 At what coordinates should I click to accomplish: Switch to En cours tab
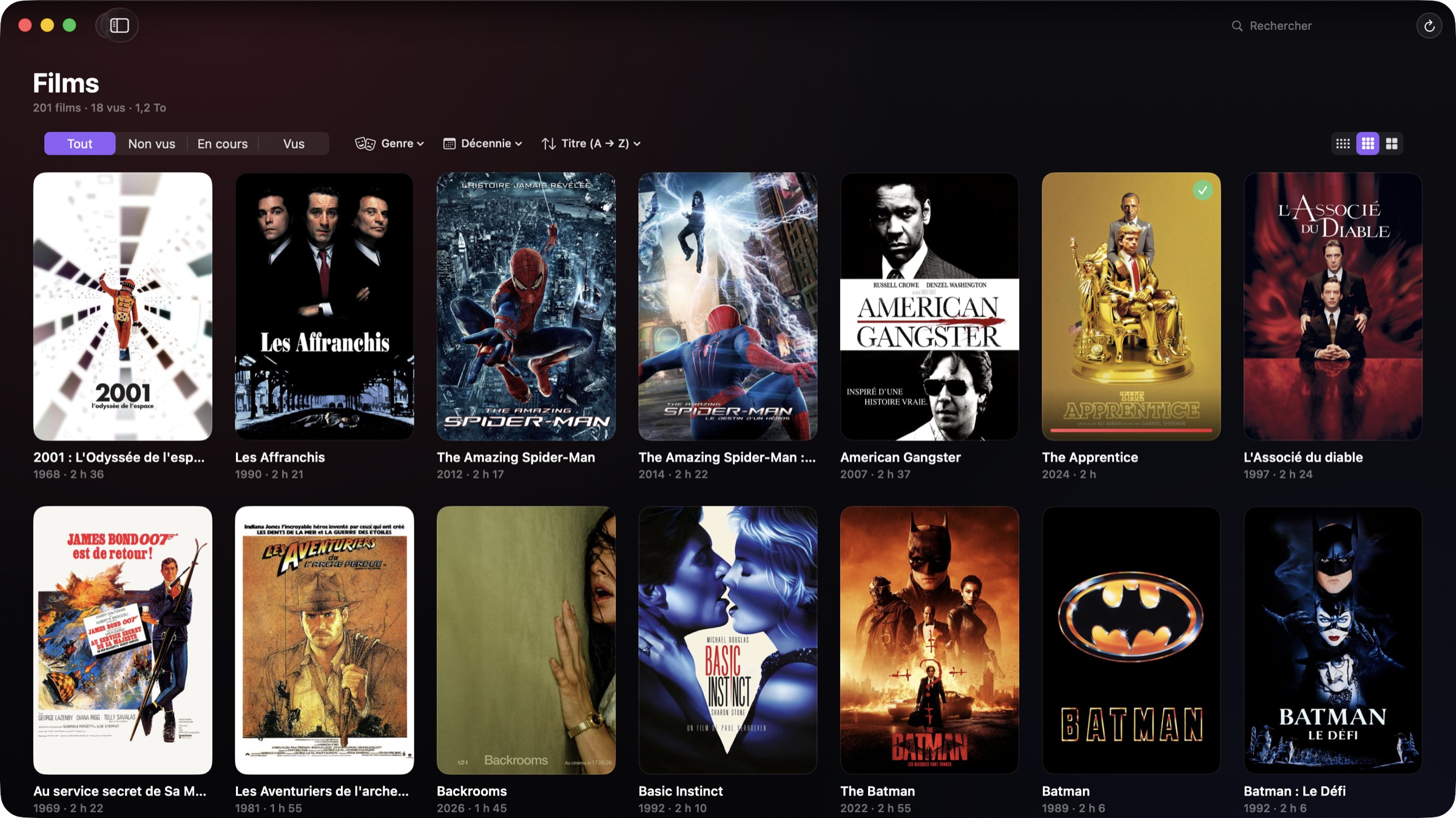(223, 144)
